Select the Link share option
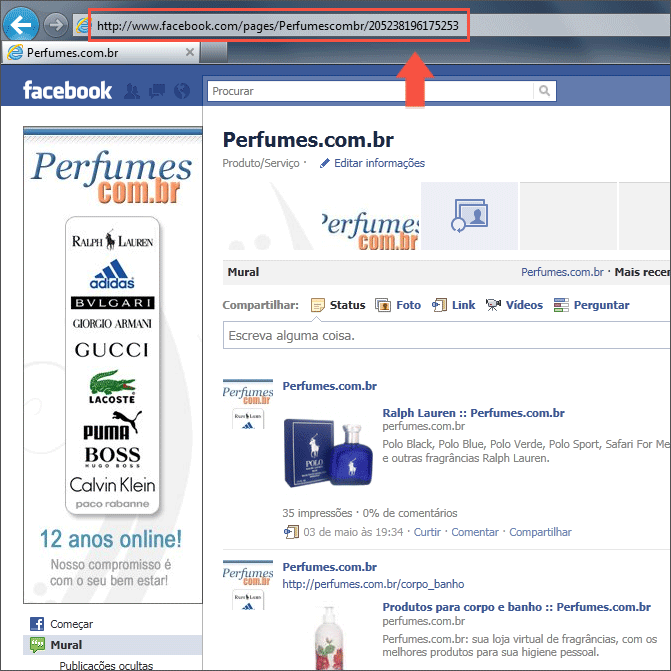 pos(463,305)
